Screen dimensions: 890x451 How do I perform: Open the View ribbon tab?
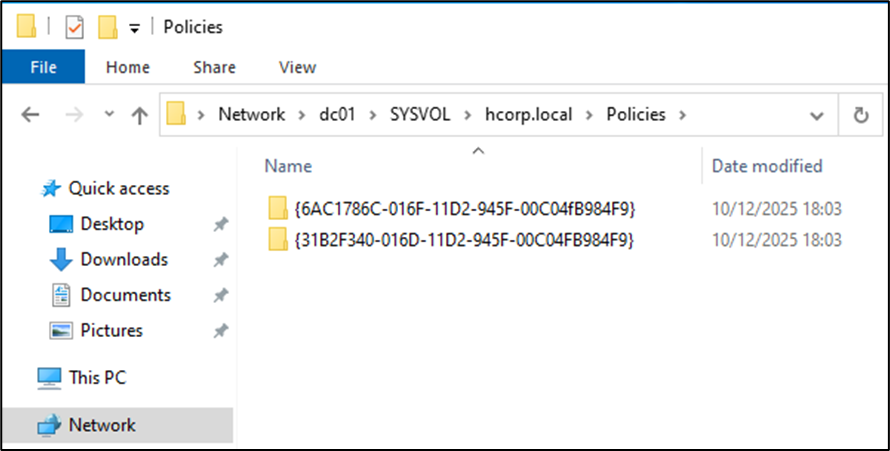point(297,67)
